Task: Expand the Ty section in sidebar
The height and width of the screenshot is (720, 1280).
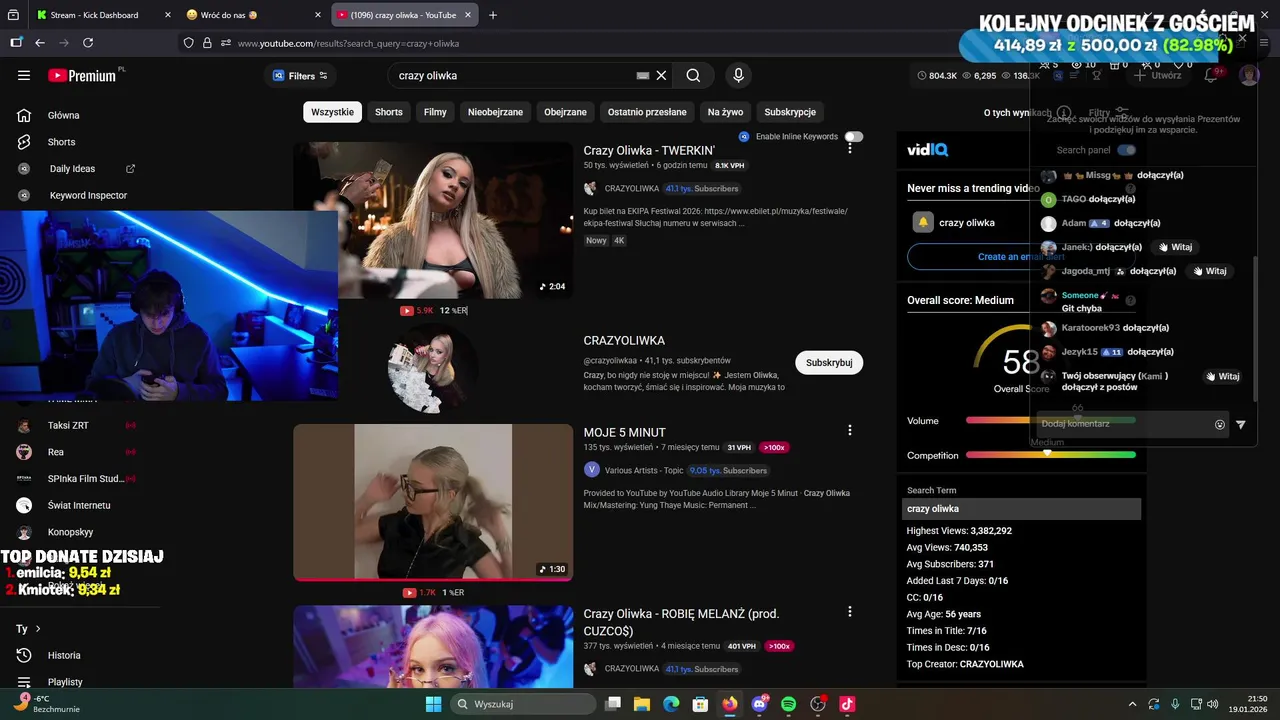Action: (x=28, y=629)
